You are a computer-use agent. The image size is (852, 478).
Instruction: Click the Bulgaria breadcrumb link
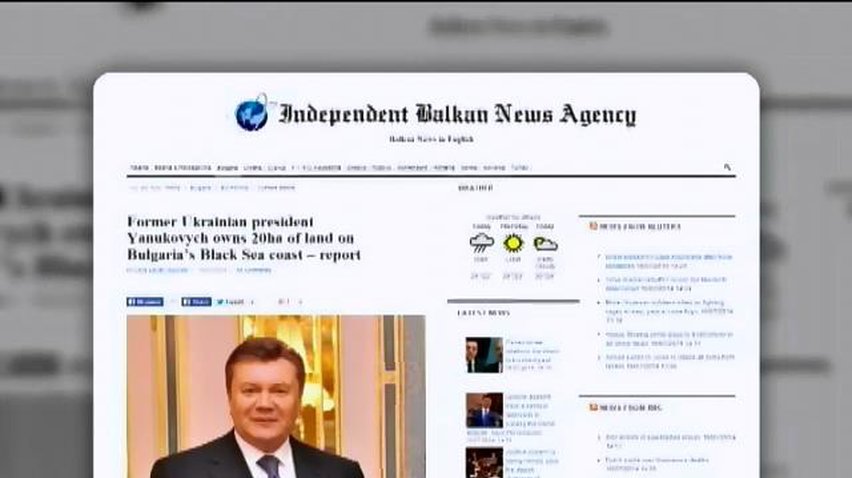[x=201, y=188]
